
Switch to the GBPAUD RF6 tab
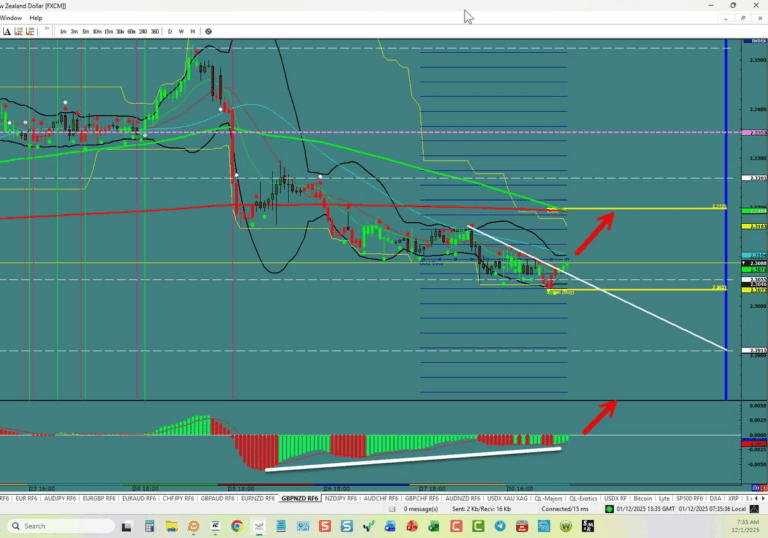click(x=217, y=498)
